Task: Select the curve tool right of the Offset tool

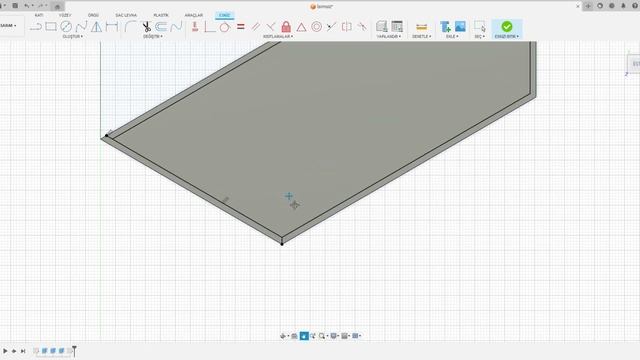Action: 176,27
